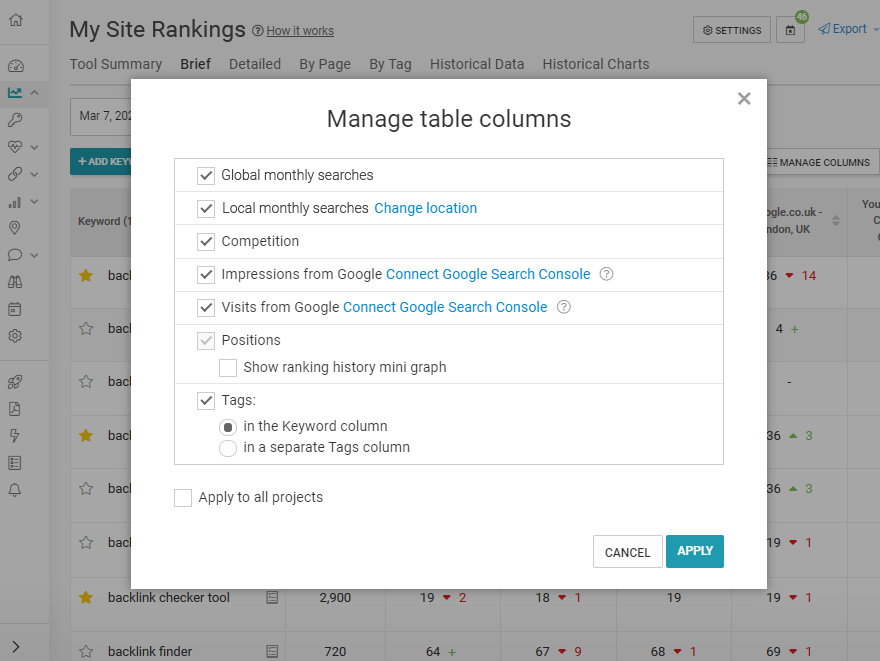Image resolution: width=880 pixels, height=661 pixels.
Task: Open the gear settings icon in sidebar
Action: click(x=15, y=336)
